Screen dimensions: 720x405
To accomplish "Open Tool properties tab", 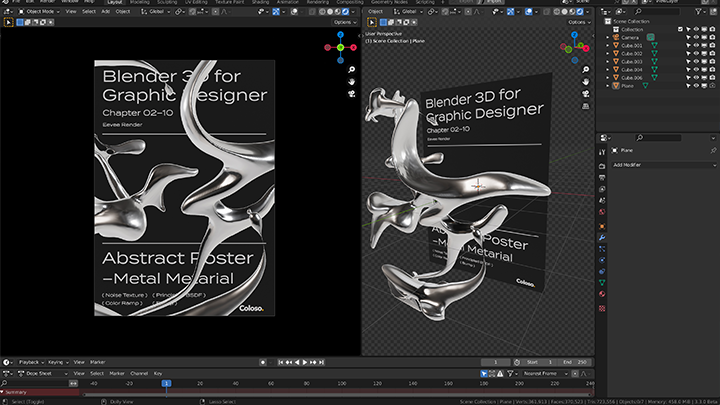I will 602,152.
